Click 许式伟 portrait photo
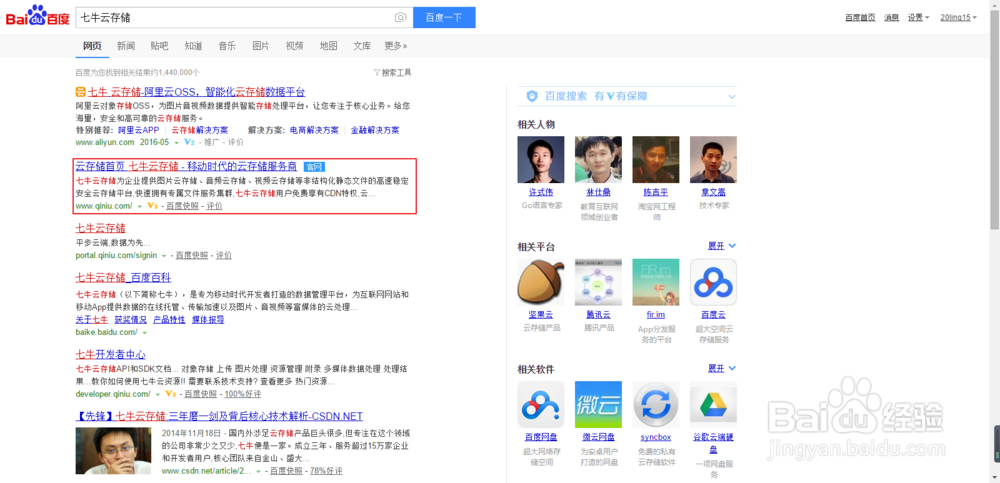The image size is (1000, 483). pos(541,160)
